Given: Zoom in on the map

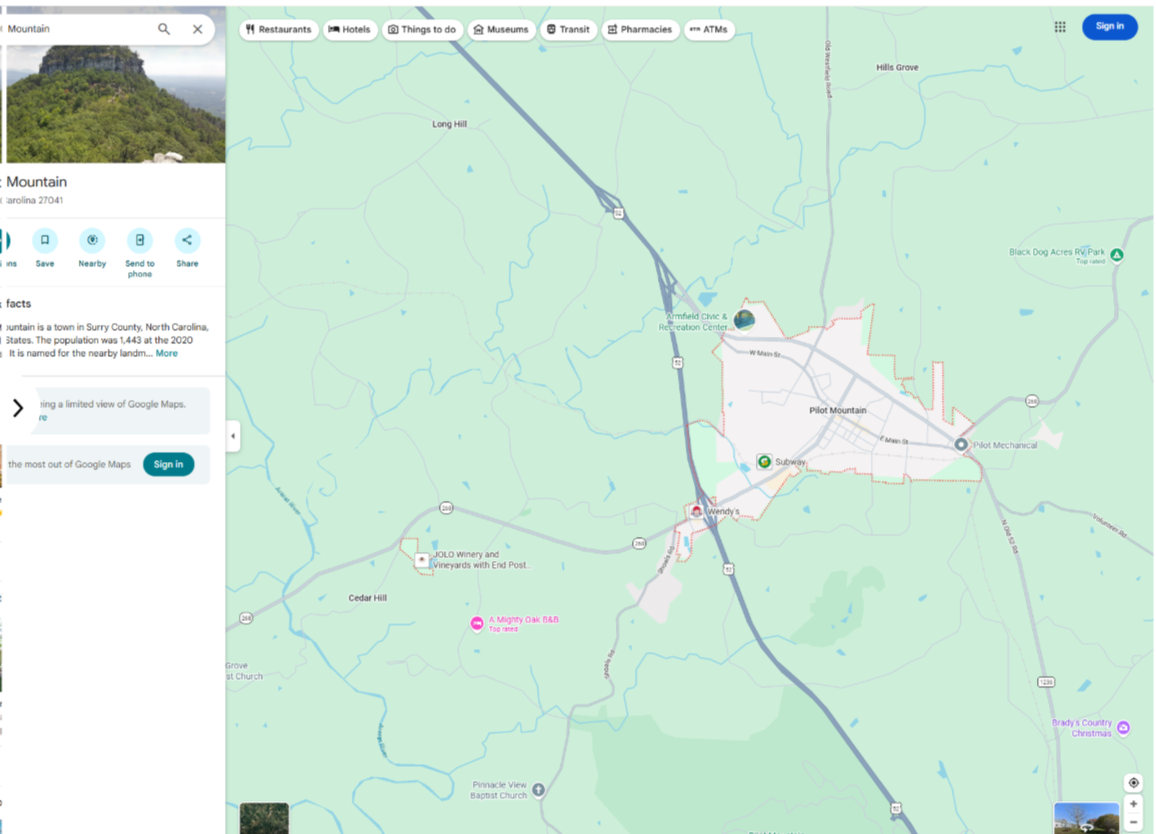Looking at the screenshot, I should pos(1133,804).
